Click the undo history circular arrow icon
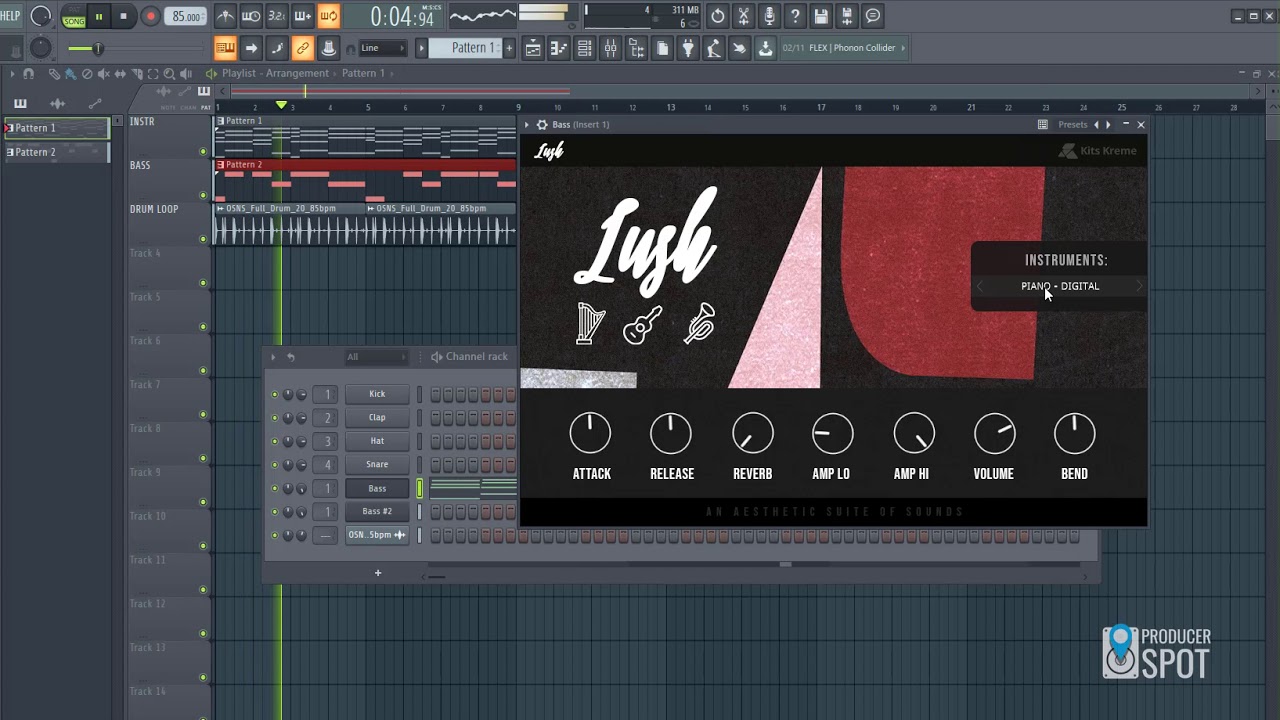 718,16
